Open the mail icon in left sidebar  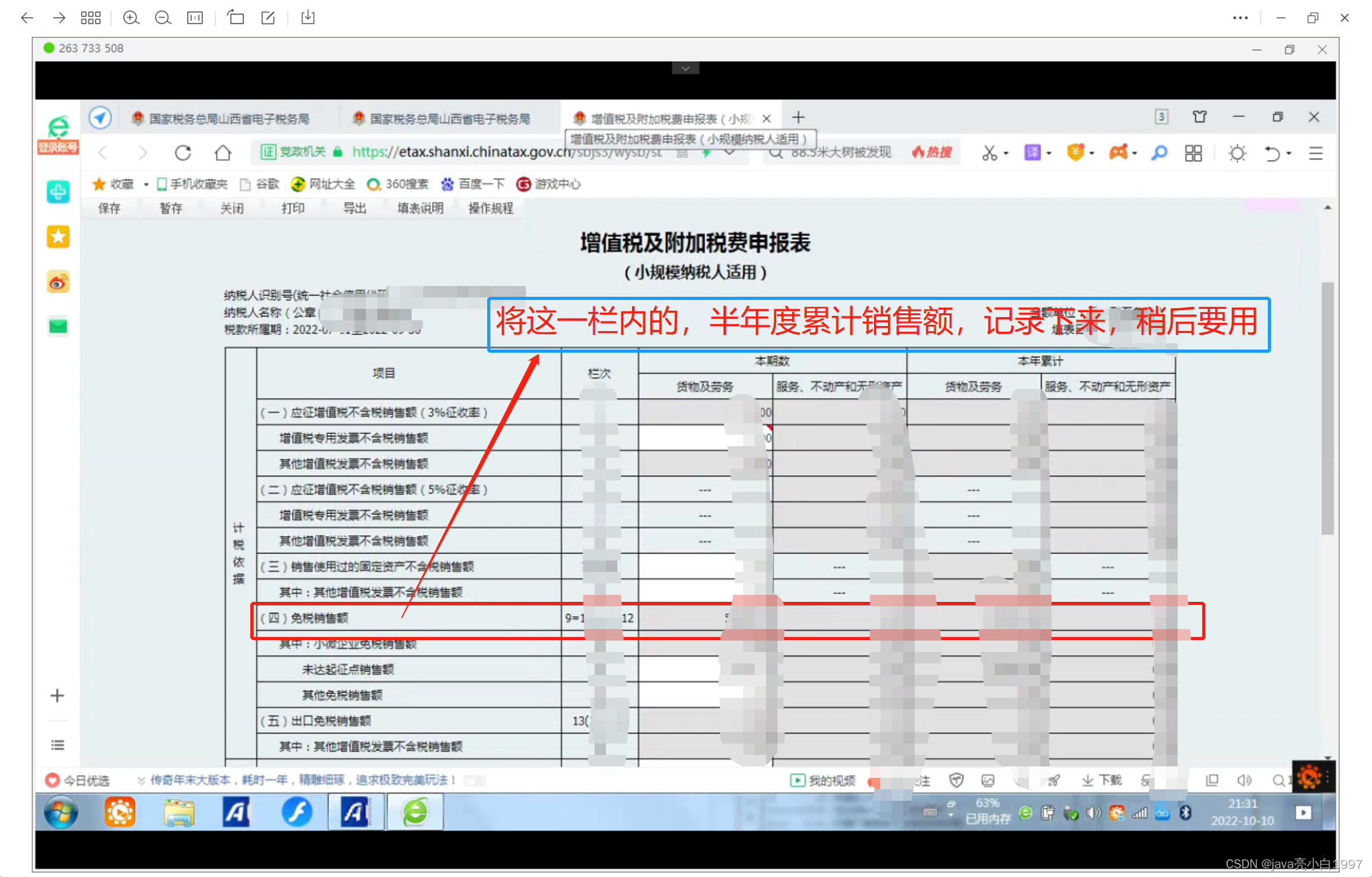click(x=57, y=325)
